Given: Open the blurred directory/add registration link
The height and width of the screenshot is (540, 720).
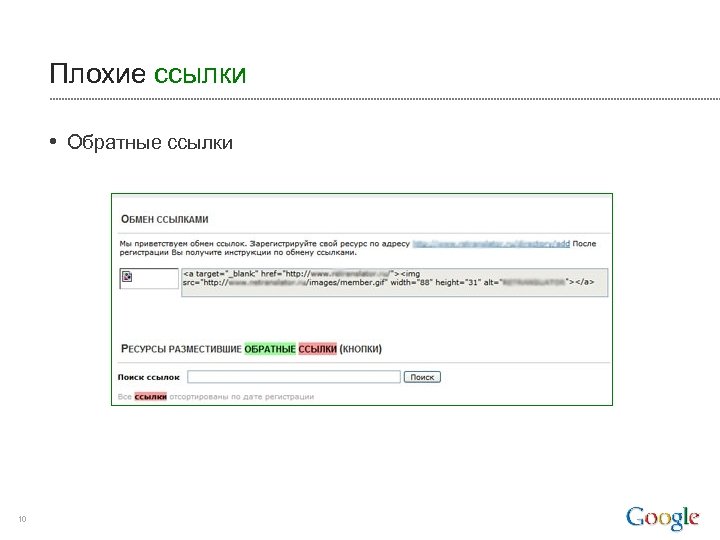Looking at the screenshot, I should pos(491,243).
